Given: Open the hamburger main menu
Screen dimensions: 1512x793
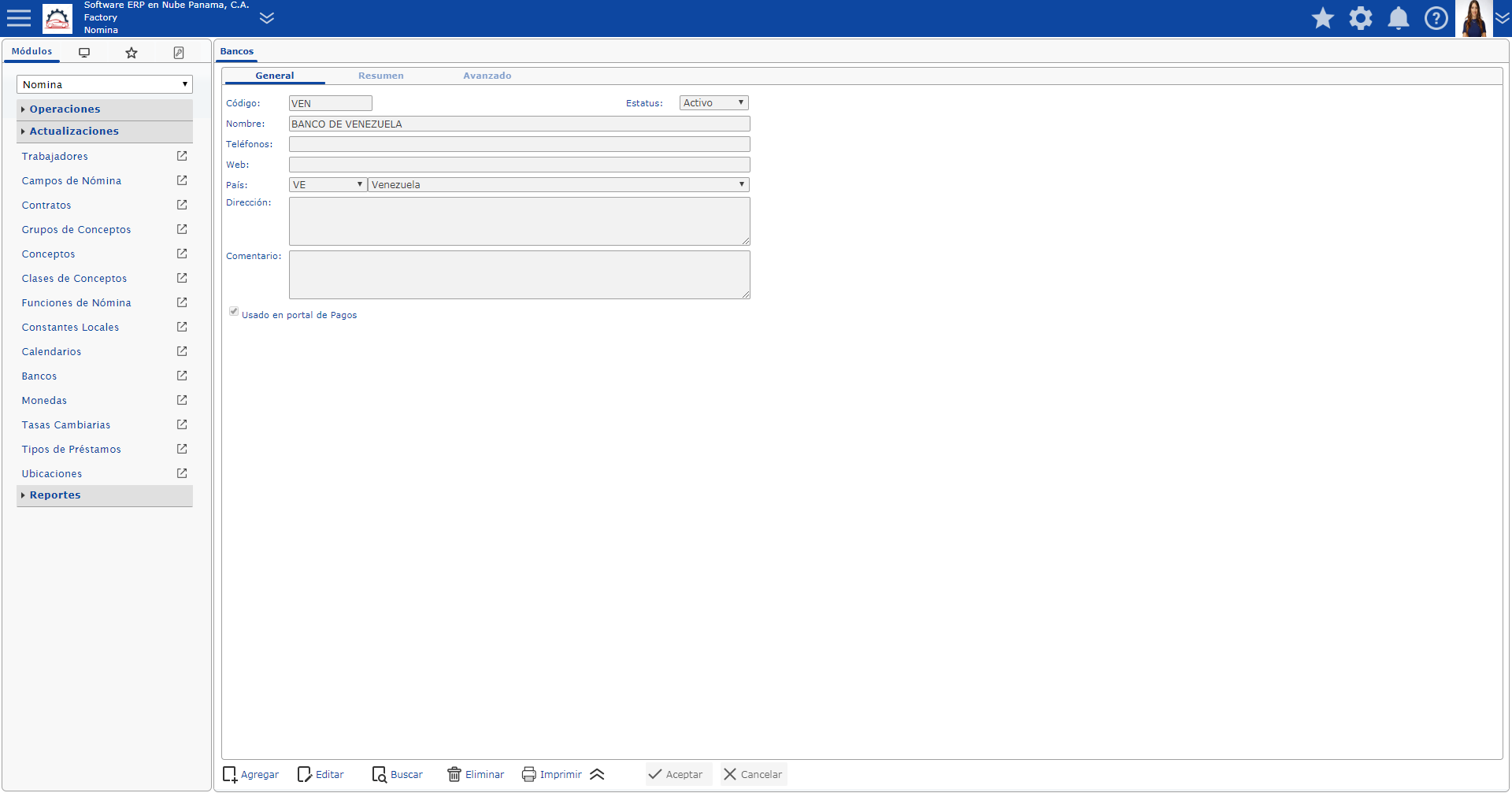Looking at the screenshot, I should [x=18, y=18].
